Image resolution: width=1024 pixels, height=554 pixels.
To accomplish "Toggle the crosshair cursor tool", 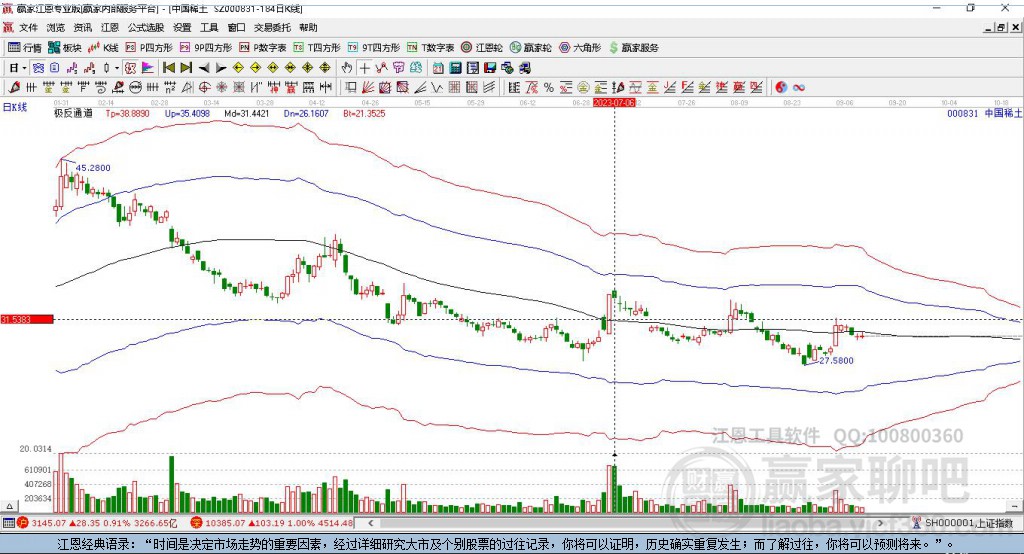I will pyautogui.click(x=364, y=68).
